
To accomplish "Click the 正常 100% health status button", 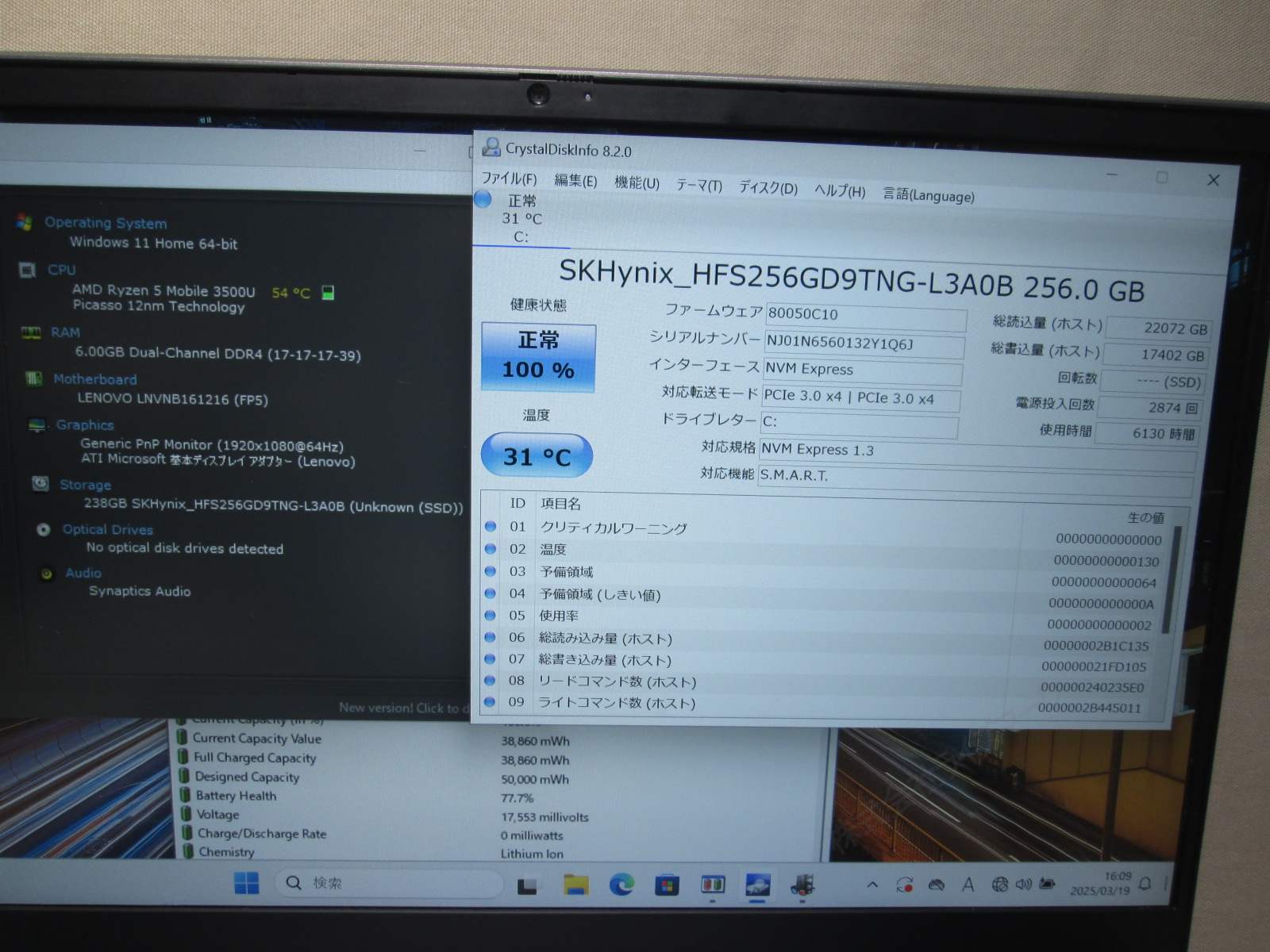I will point(538,357).
